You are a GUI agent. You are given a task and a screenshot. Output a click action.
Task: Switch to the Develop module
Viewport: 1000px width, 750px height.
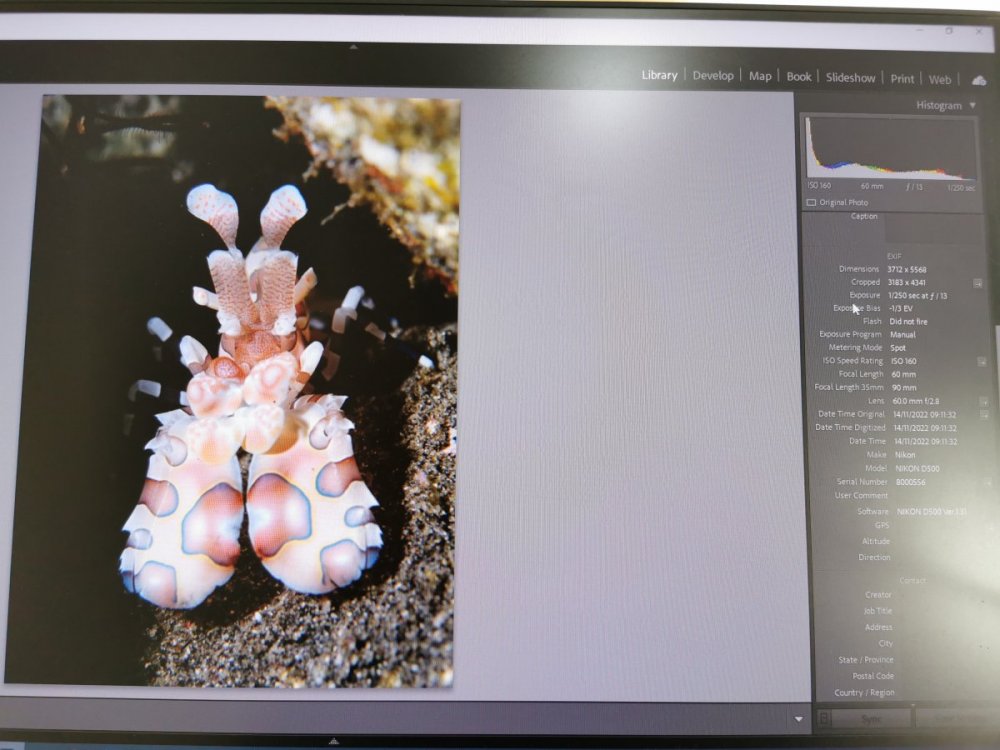click(x=713, y=75)
